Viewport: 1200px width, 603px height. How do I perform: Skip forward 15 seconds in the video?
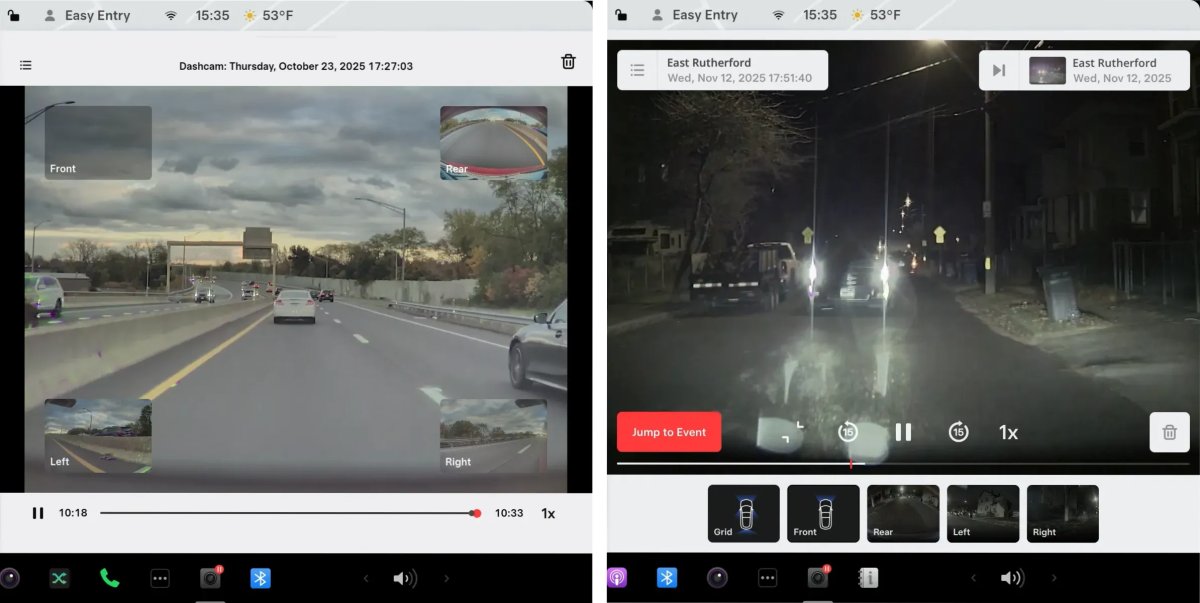coord(958,432)
